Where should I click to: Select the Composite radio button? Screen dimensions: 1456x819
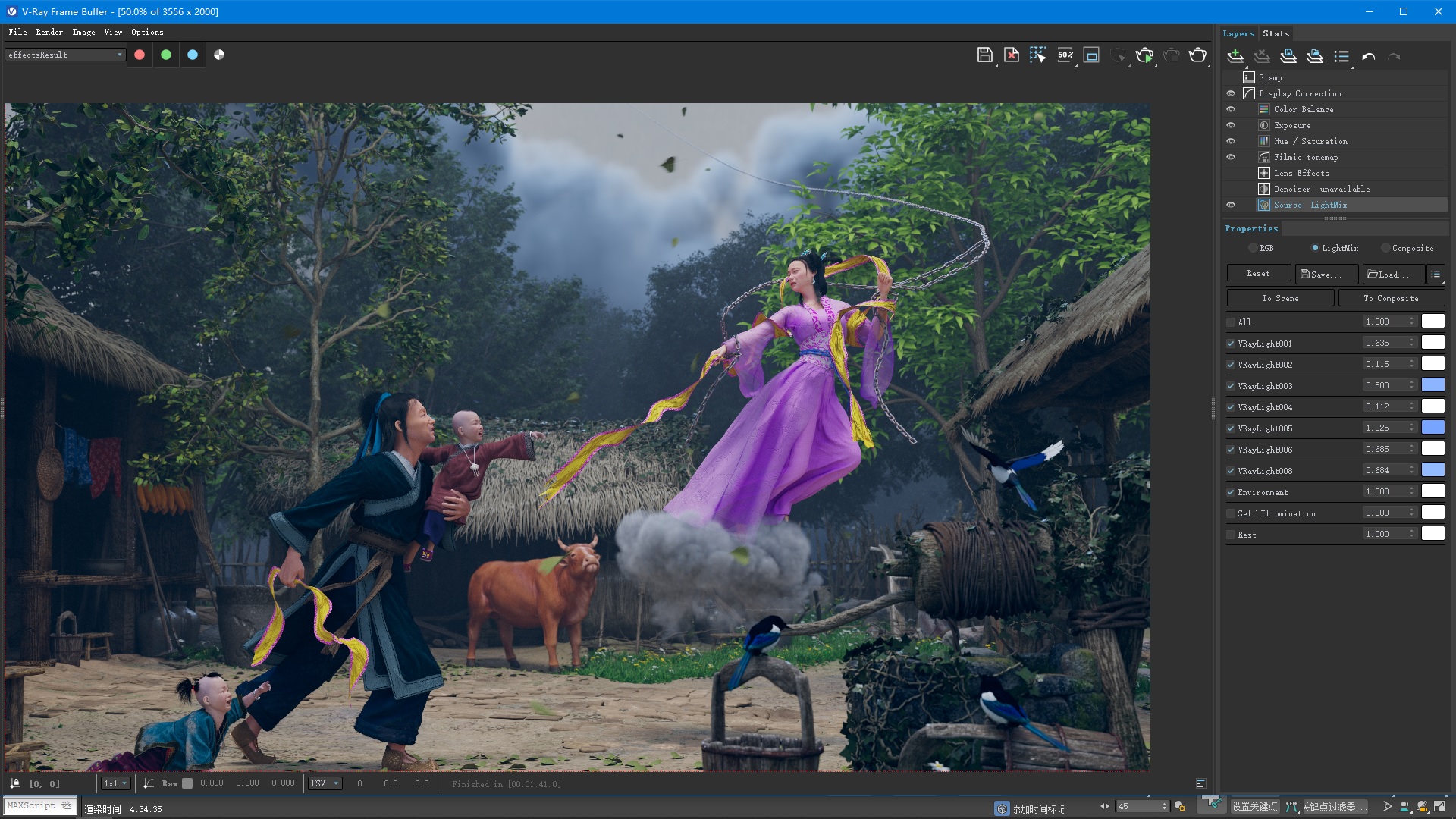[x=1385, y=248]
